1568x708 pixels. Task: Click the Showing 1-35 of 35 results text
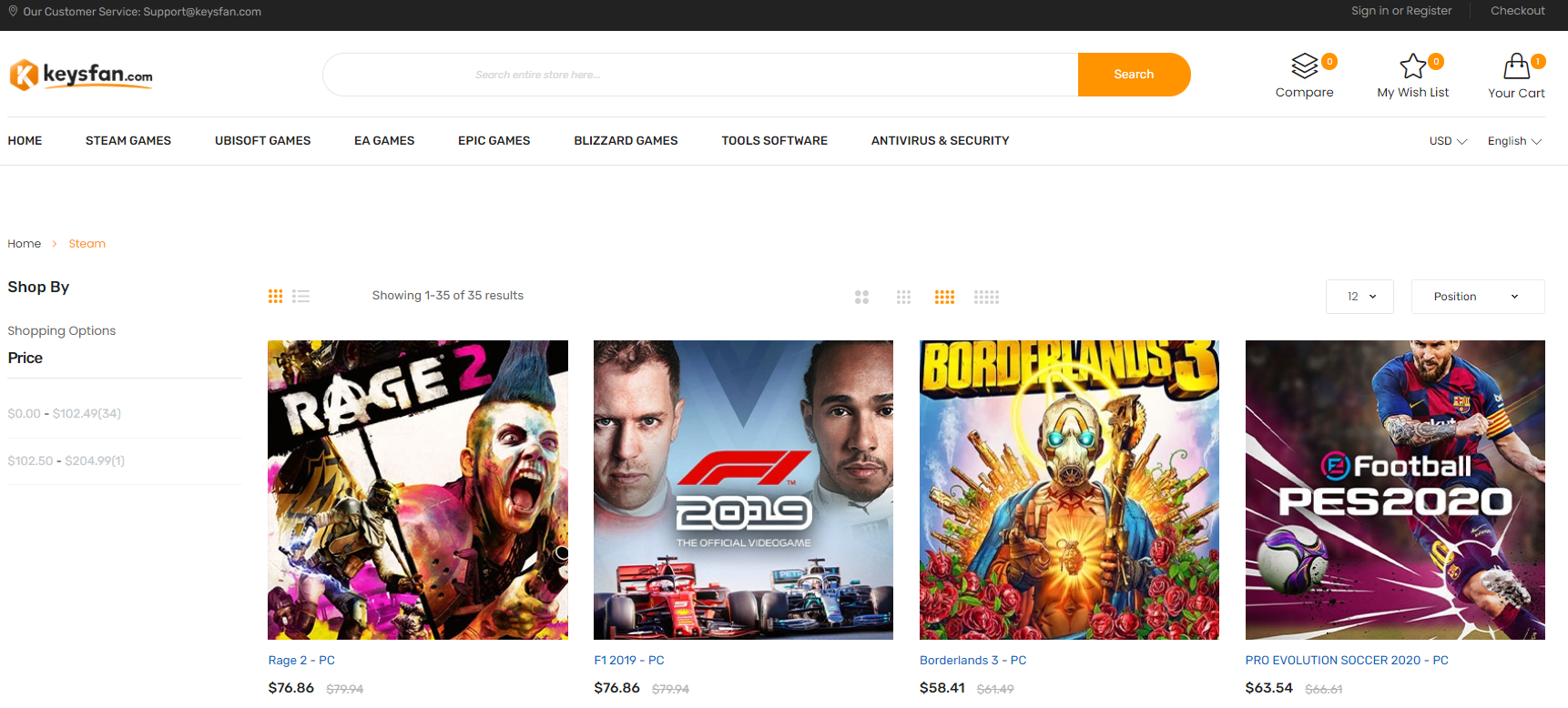click(x=448, y=296)
